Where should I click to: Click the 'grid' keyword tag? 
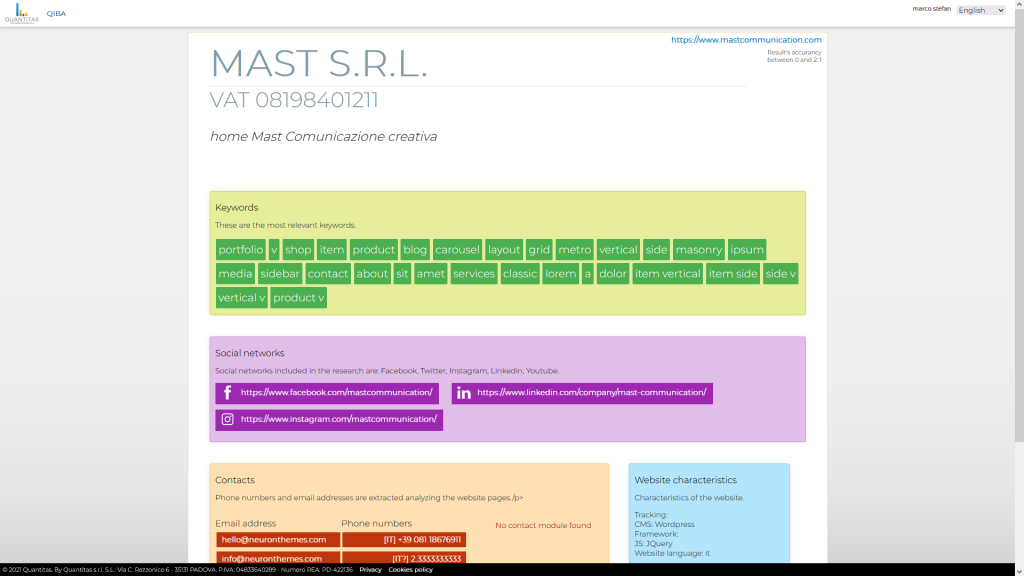click(x=539, y=249)
